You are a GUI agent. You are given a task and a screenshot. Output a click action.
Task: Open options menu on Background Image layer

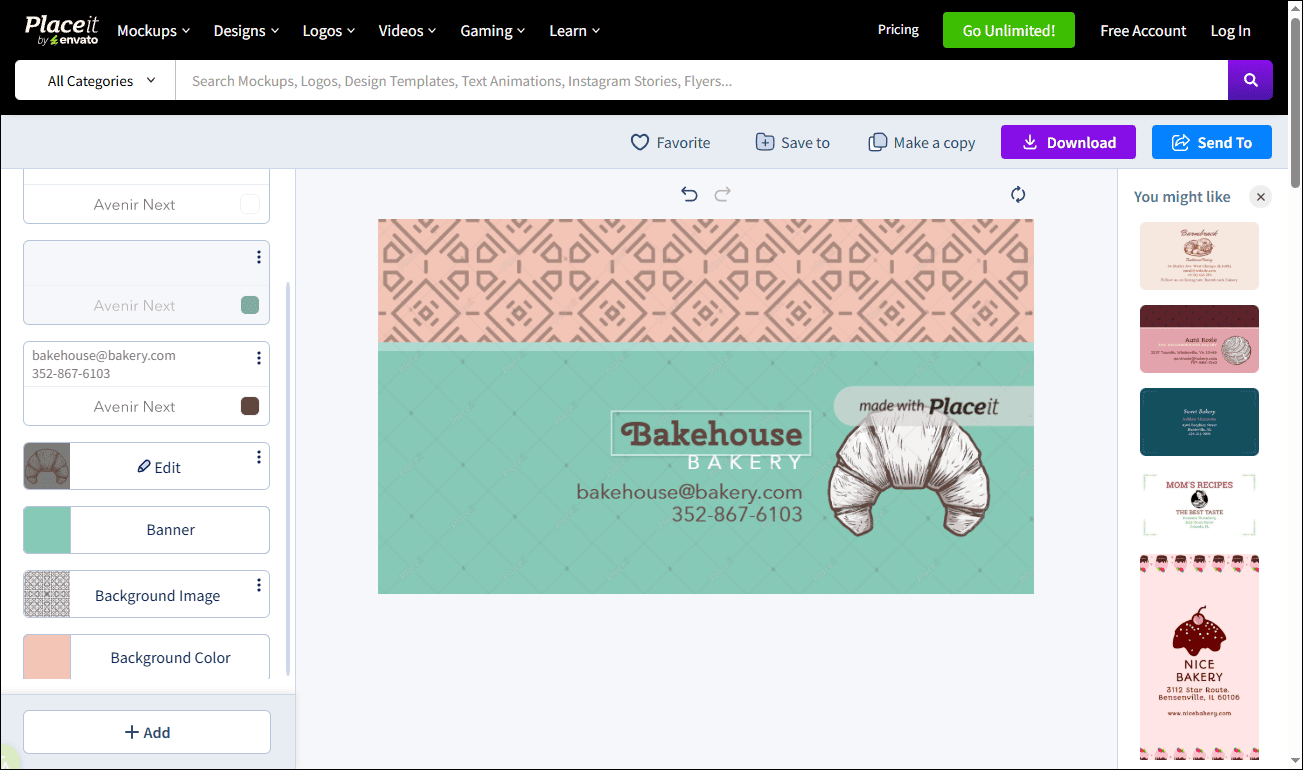pos(259,584)
